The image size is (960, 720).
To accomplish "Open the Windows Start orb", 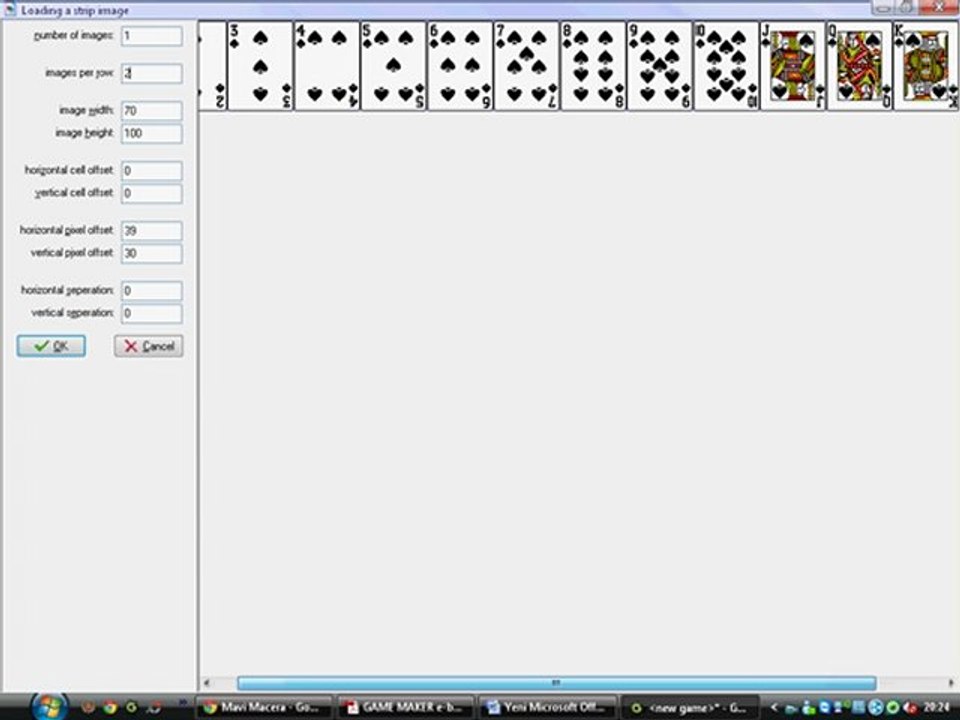I will pos(49,707).
